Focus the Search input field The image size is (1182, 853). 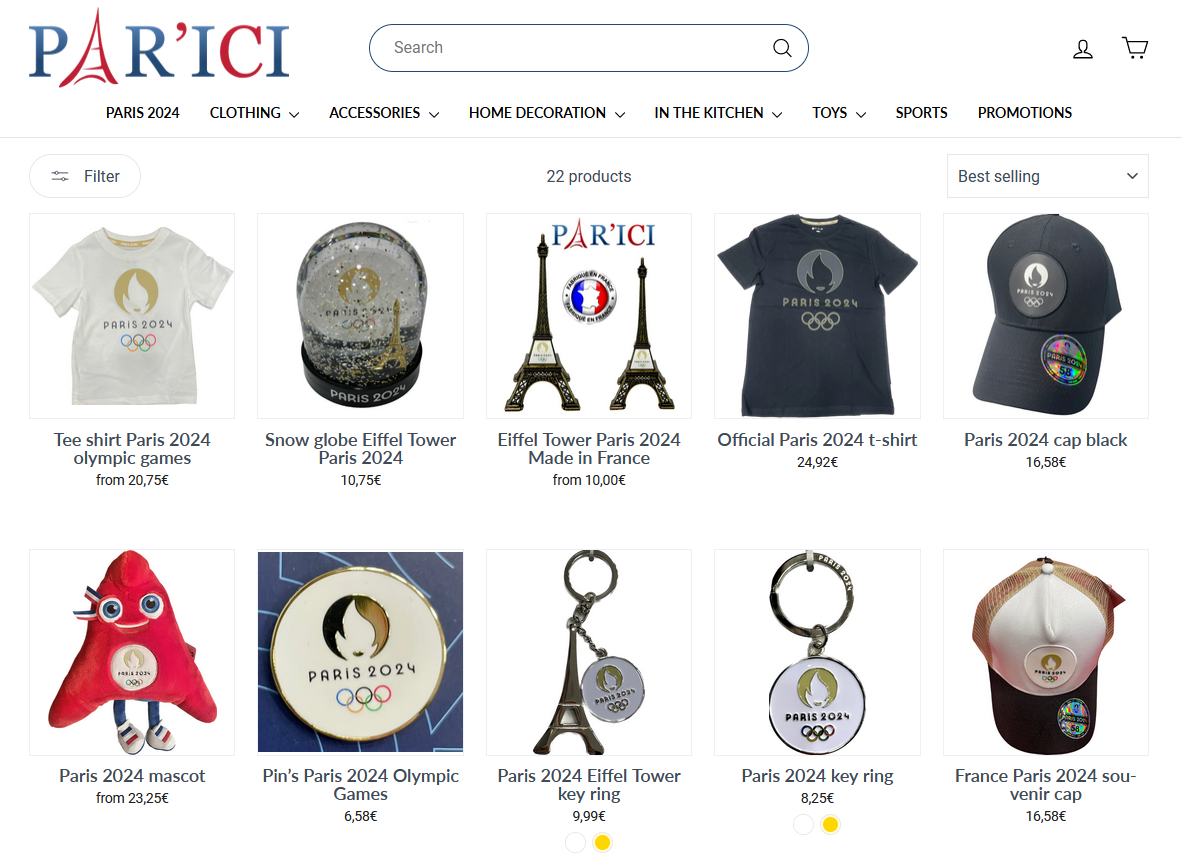click(x=574, y=47)
